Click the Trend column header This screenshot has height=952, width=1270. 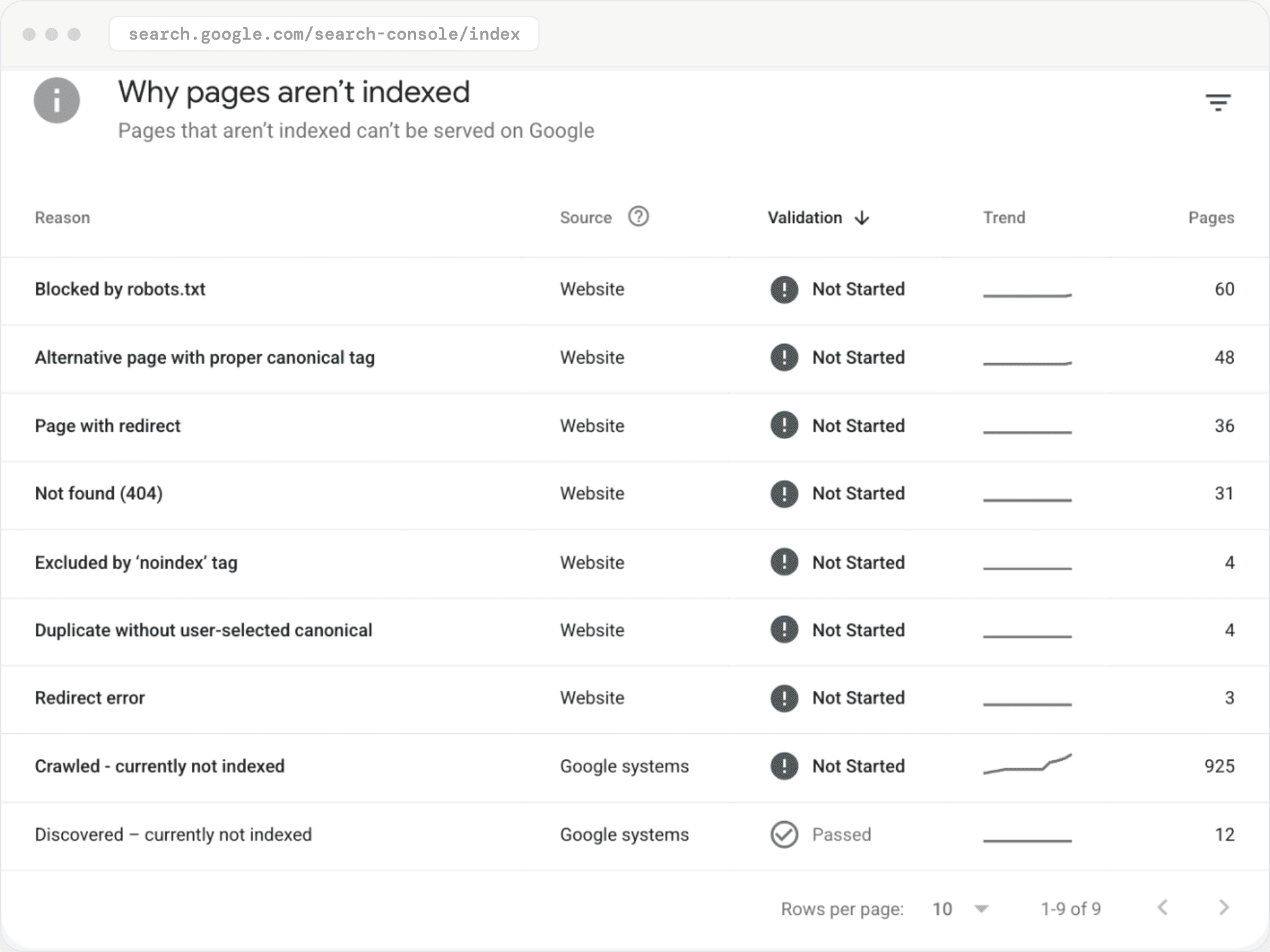[x=1004, y=218]
